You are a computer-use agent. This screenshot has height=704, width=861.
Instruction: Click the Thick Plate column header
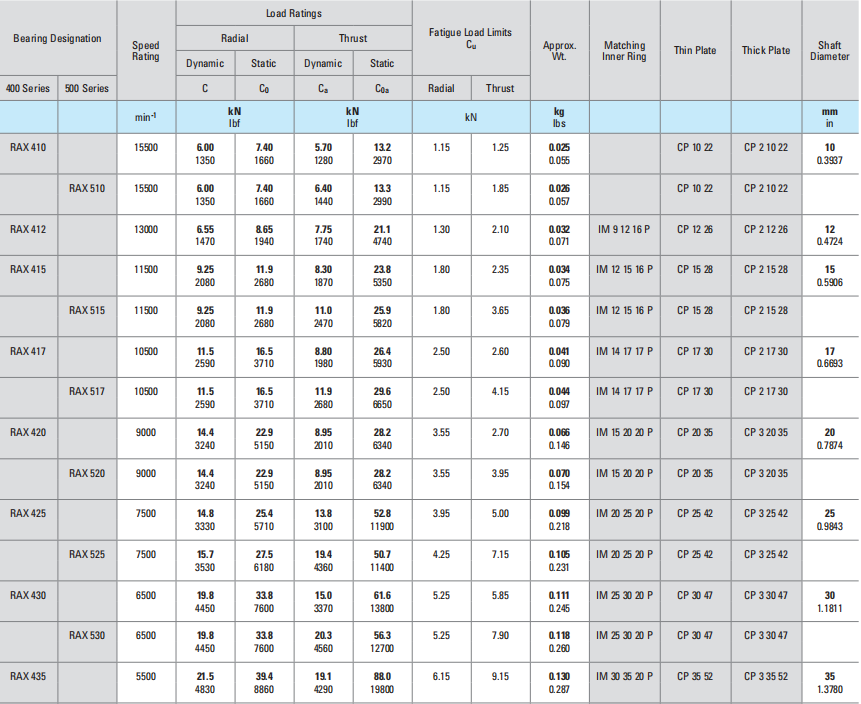pyautogui.click(x=765, y=51)
